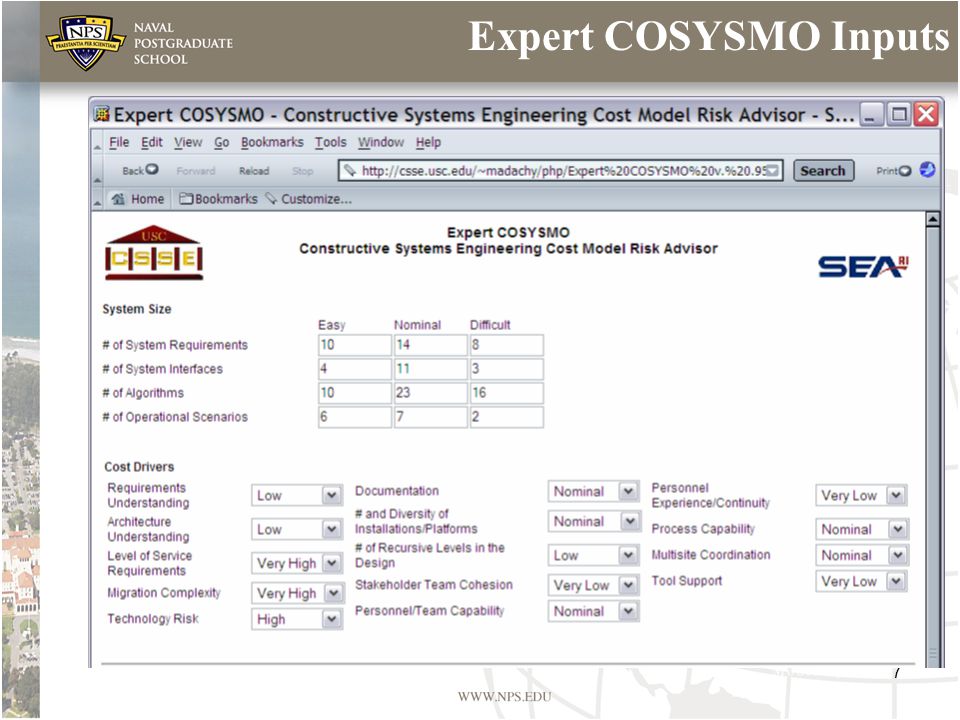
Task: Click Difficult System Requirements field
Action: click(x=506, y=345)
